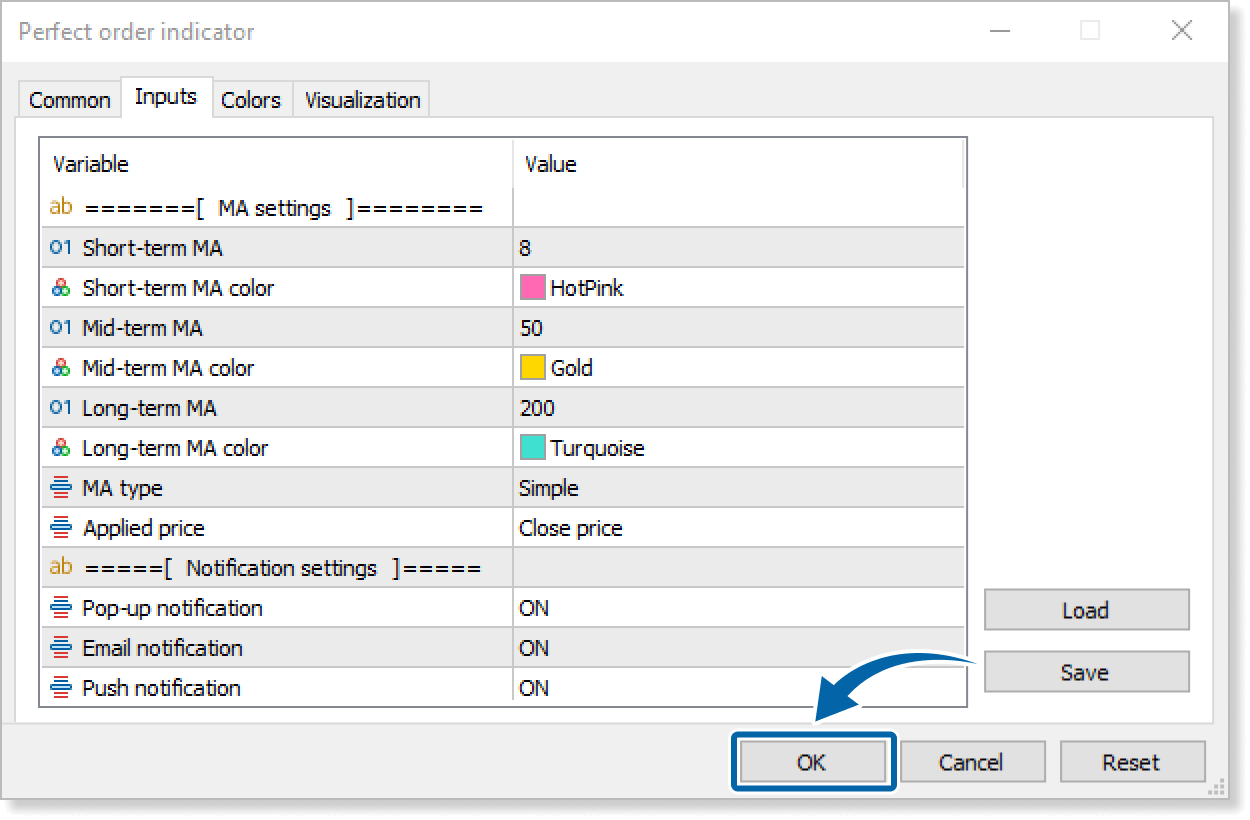Open the MA type Simple dropdown value
Screen dimensions: 1250x820
coord(738,488)
